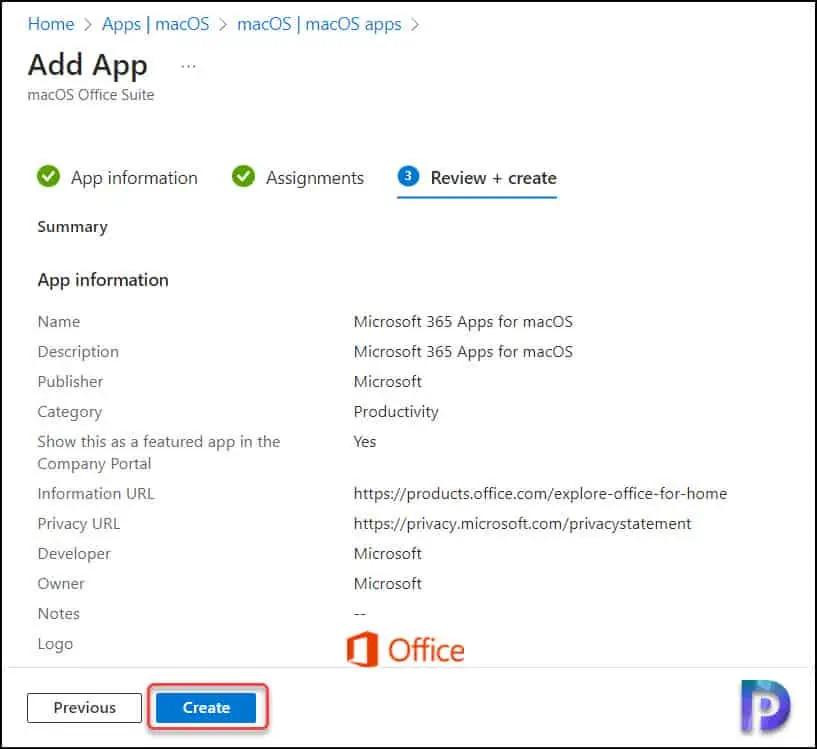The width and height of the screenshot is (817, 749).
Task: Click the chevron after macOS apps breadcrumb
Action: point(415,24)
